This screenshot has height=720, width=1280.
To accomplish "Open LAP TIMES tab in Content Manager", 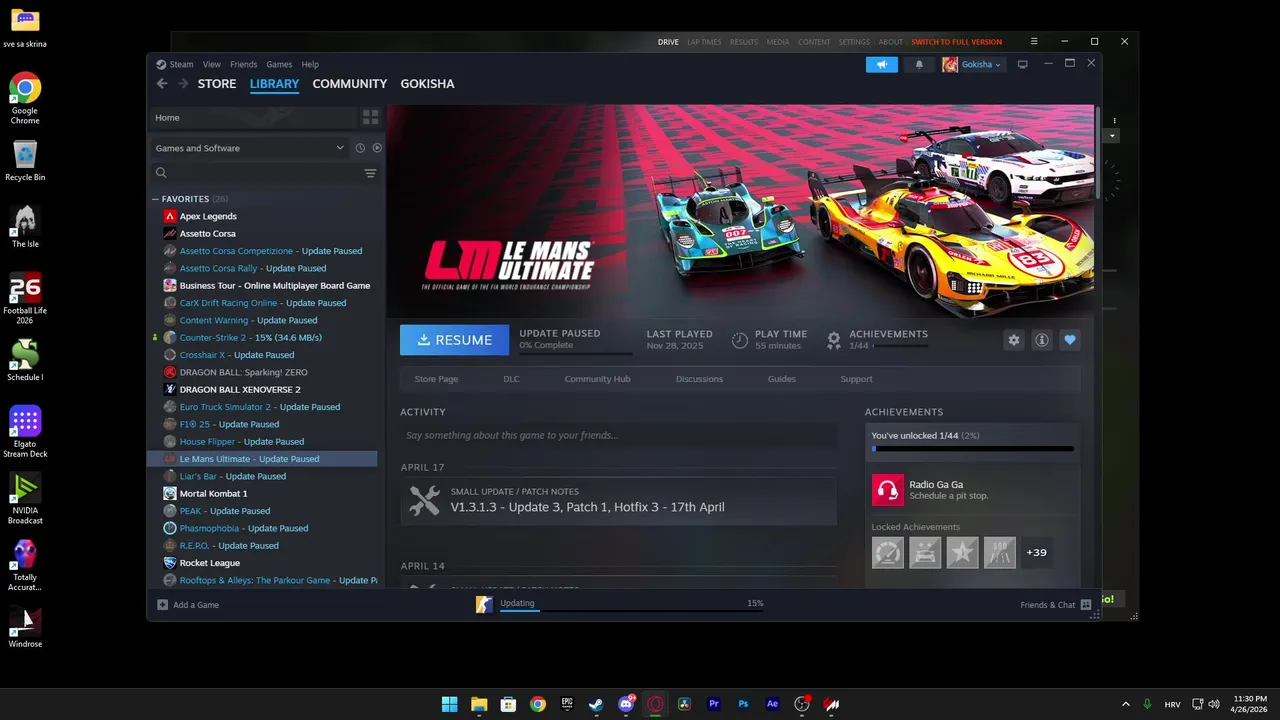I will pyautogui.click(x=704, y=42).
